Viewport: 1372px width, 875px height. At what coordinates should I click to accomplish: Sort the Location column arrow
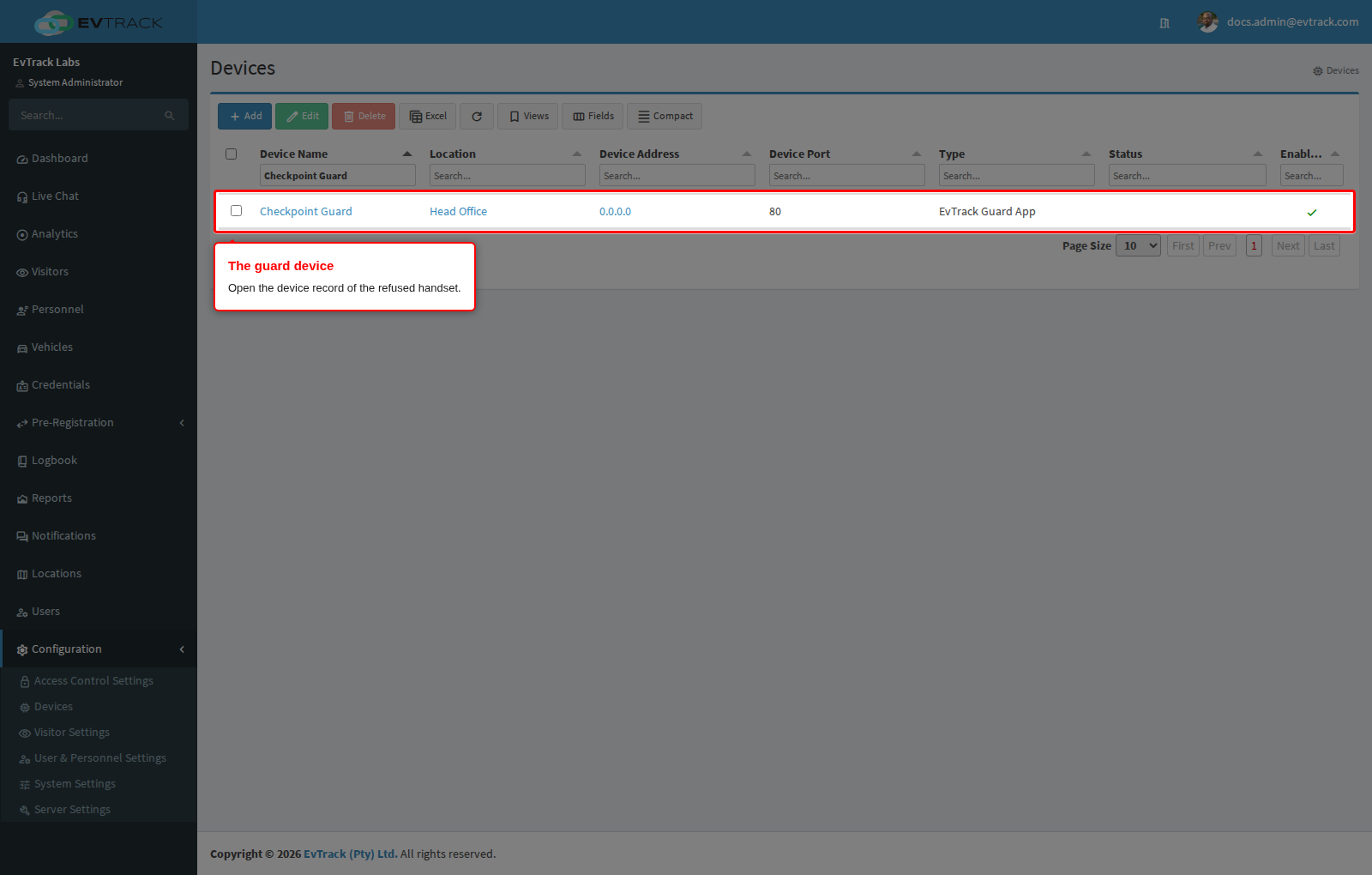coord(577,154)
